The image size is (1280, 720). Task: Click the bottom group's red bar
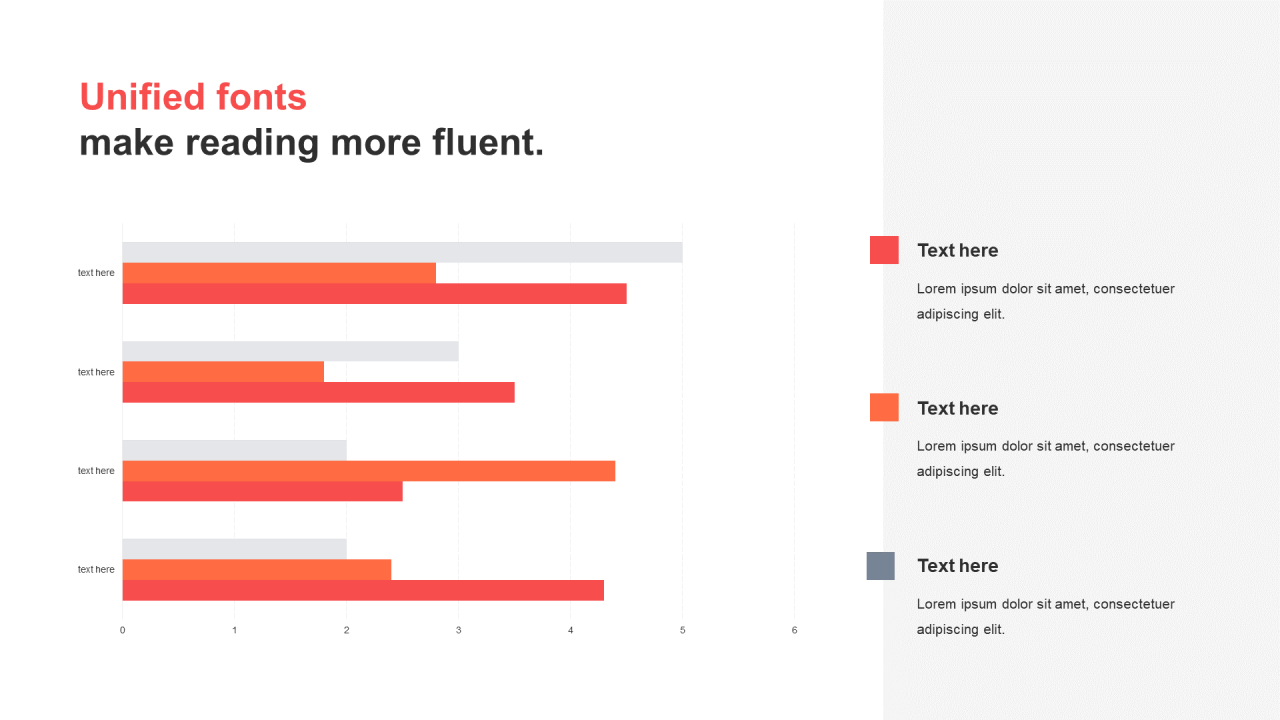[x=363, y=590]
